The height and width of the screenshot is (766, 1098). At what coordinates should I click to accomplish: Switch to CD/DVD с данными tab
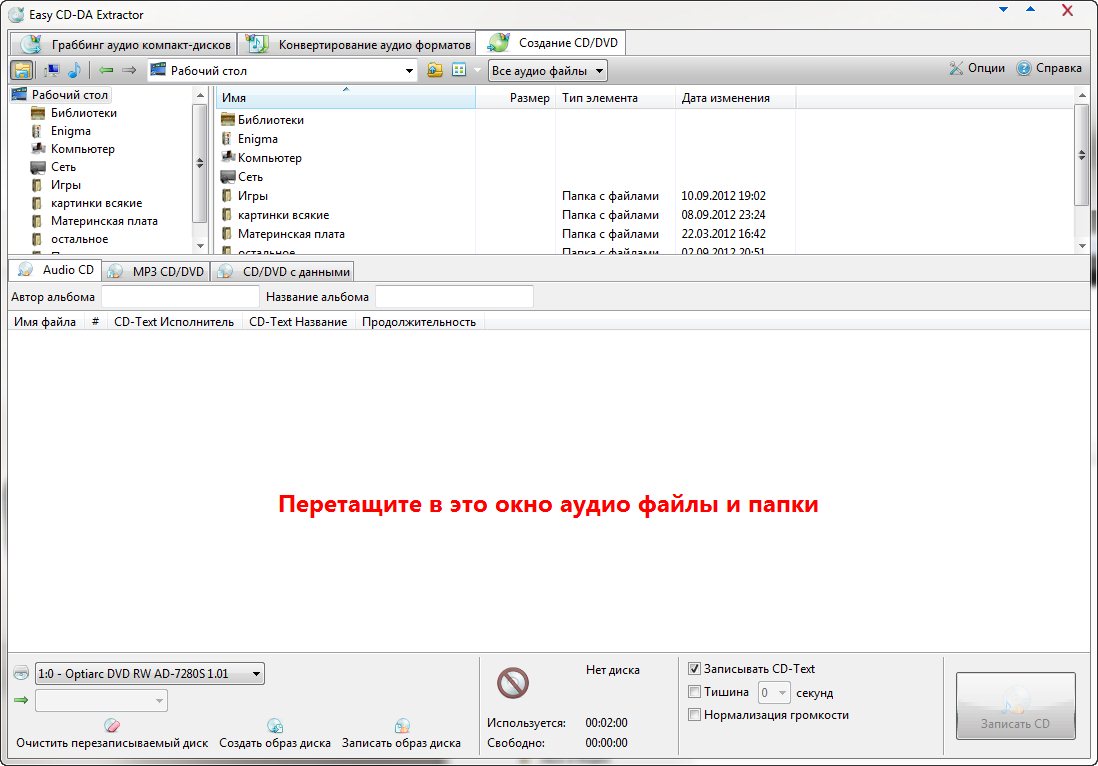tap(282, 272)
